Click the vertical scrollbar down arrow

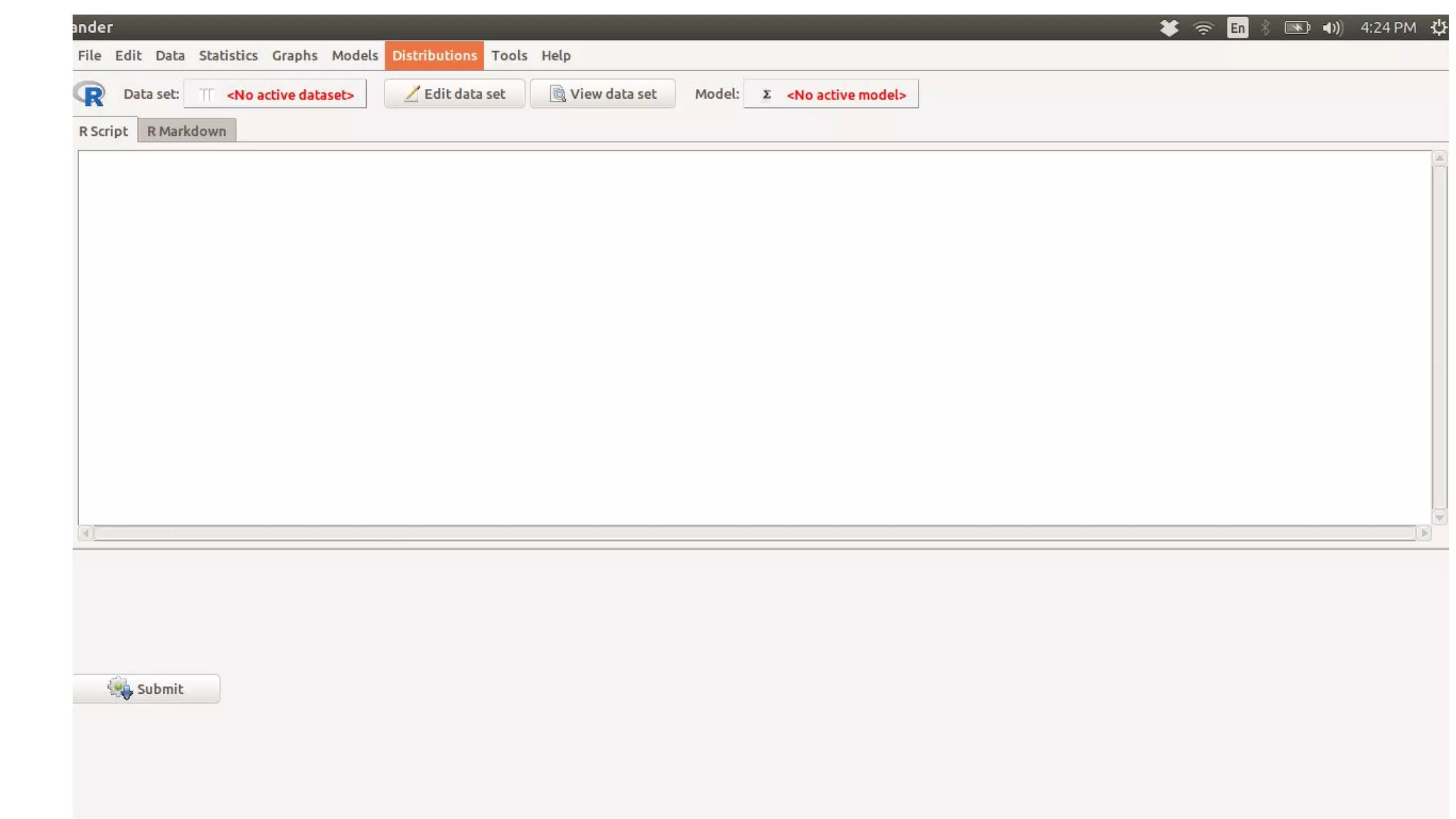point(1439,518)
